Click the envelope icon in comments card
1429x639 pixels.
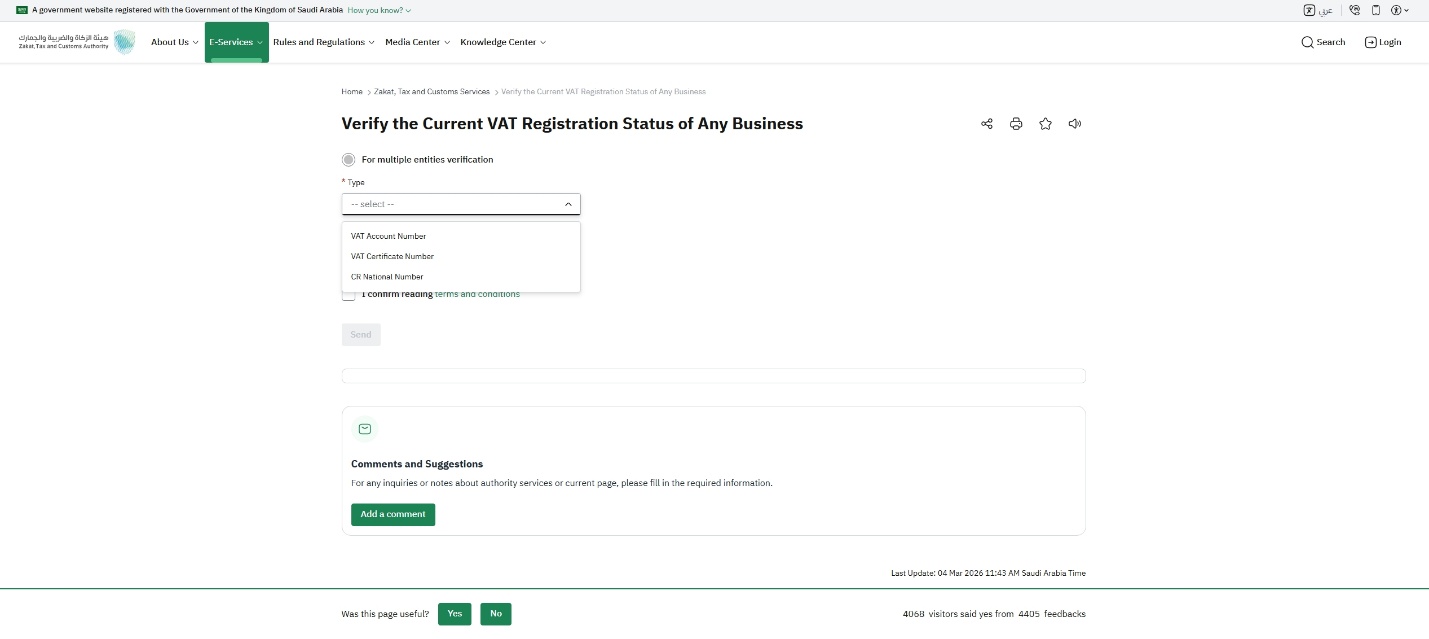pyautogui.click(x=365, y=429)
